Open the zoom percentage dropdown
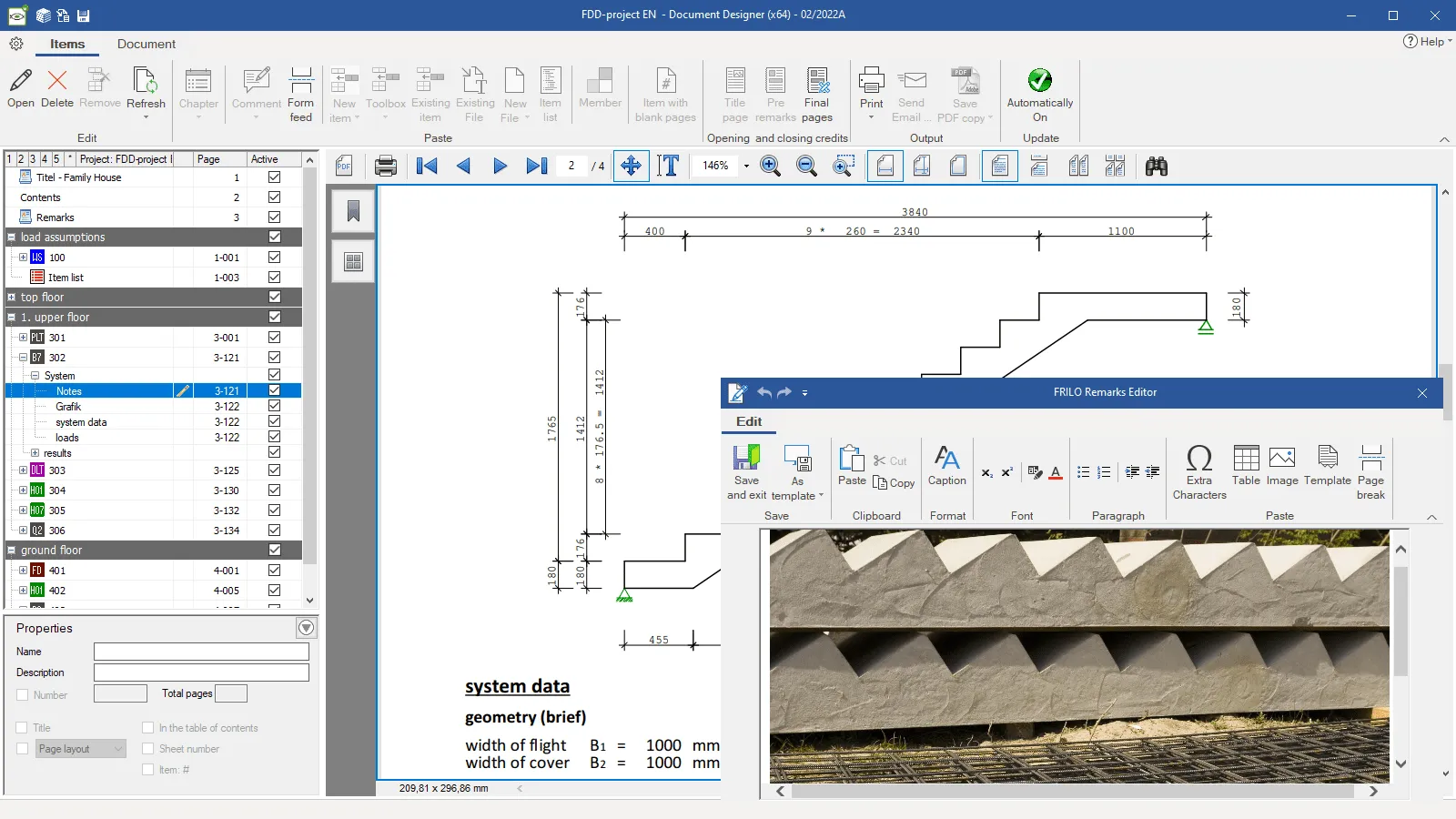 tap(746, 167)
